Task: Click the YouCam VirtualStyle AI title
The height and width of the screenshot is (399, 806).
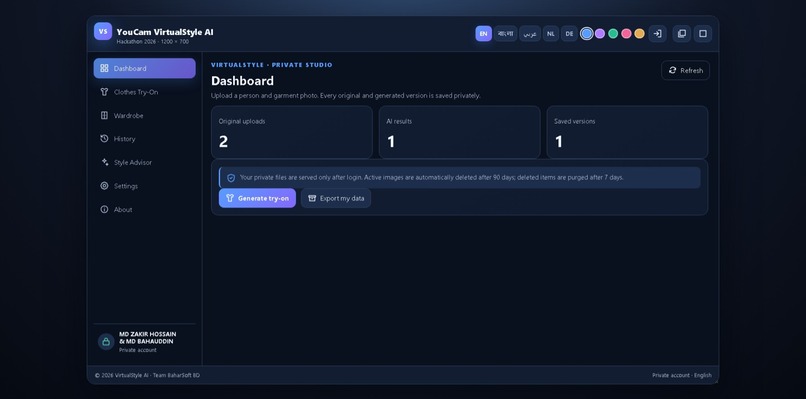Action: click(x=164, y=32)
